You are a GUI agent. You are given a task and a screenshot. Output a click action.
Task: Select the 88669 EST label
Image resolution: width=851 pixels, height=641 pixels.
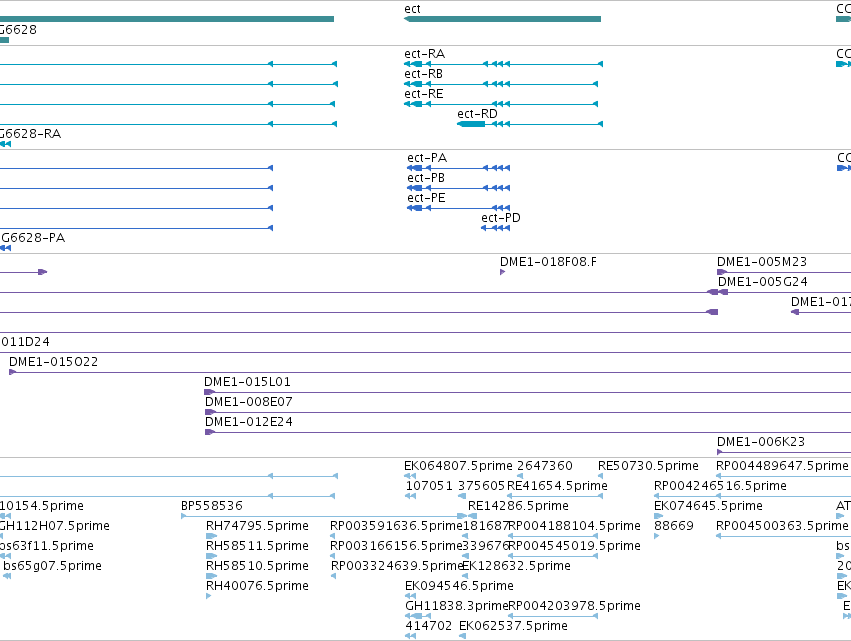point(674,526)
